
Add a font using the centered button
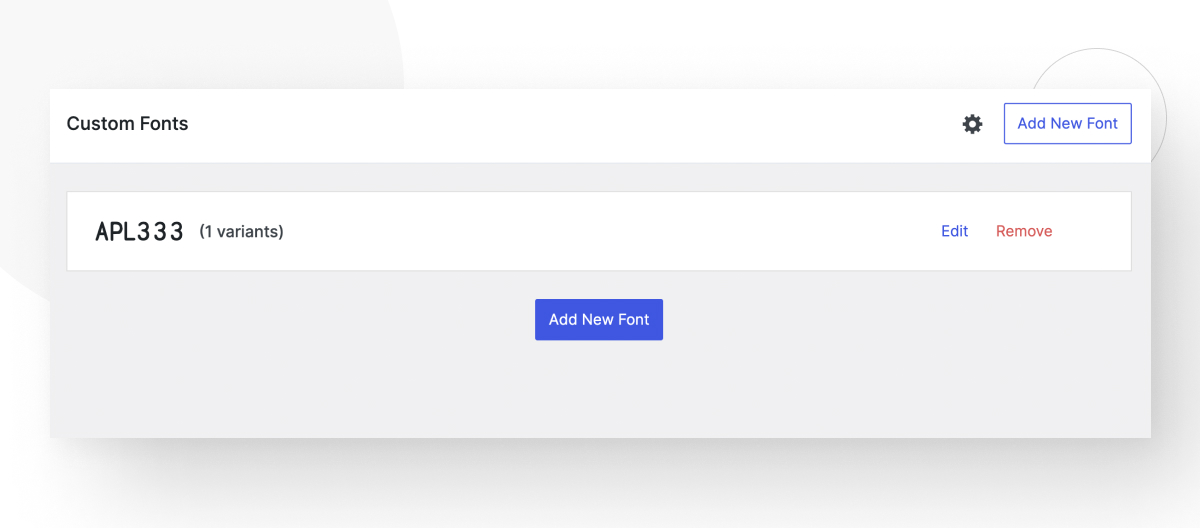click(598, 320)
